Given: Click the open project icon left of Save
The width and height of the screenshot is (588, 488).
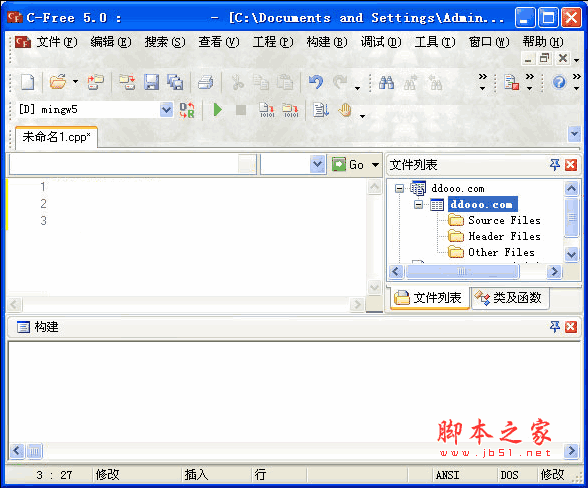Looking at the screenshot, I should (128, 82).
